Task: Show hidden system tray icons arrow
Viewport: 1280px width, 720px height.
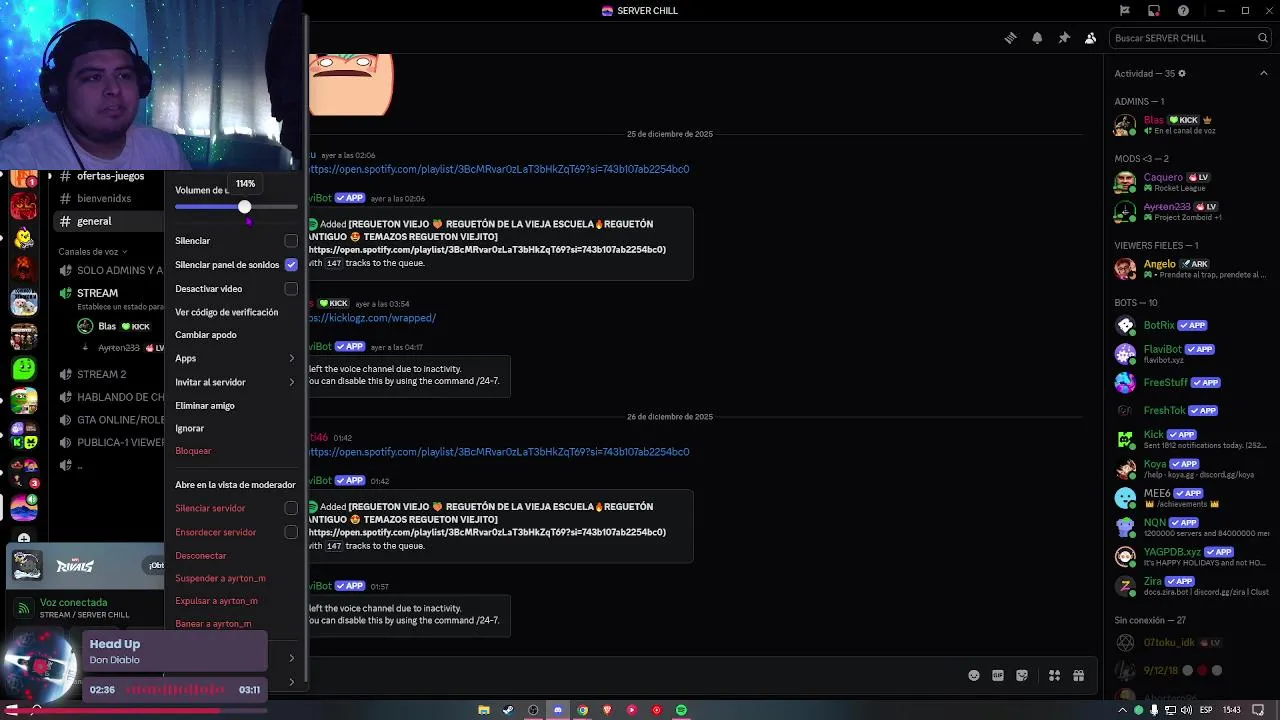Action: [x=1122, y=710]
